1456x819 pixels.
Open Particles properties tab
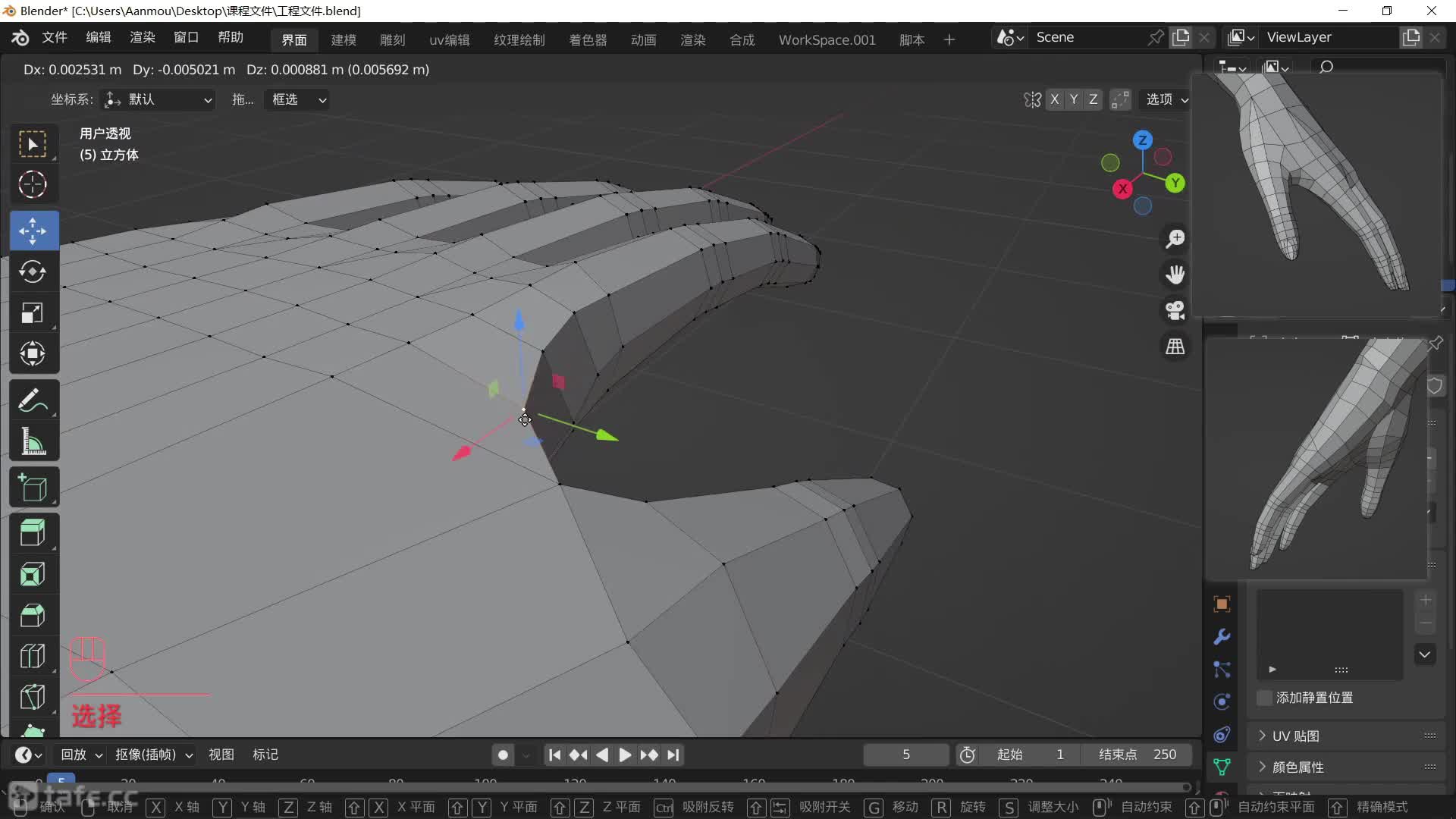[x=1222, y=670]
